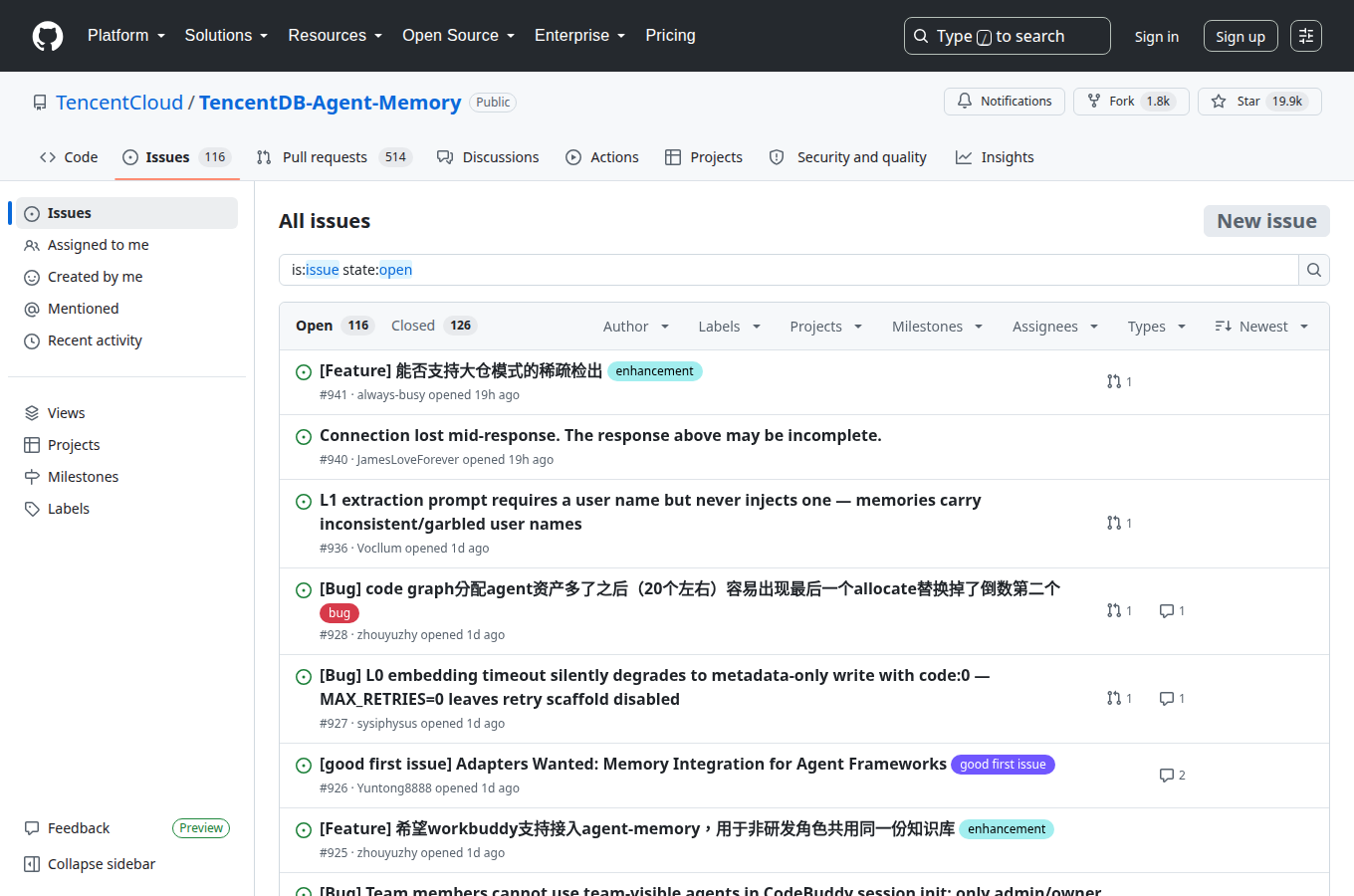The image size is (1354, 896).
Task: Click the Notifications bell button
Action: [x=1004, y=102]
